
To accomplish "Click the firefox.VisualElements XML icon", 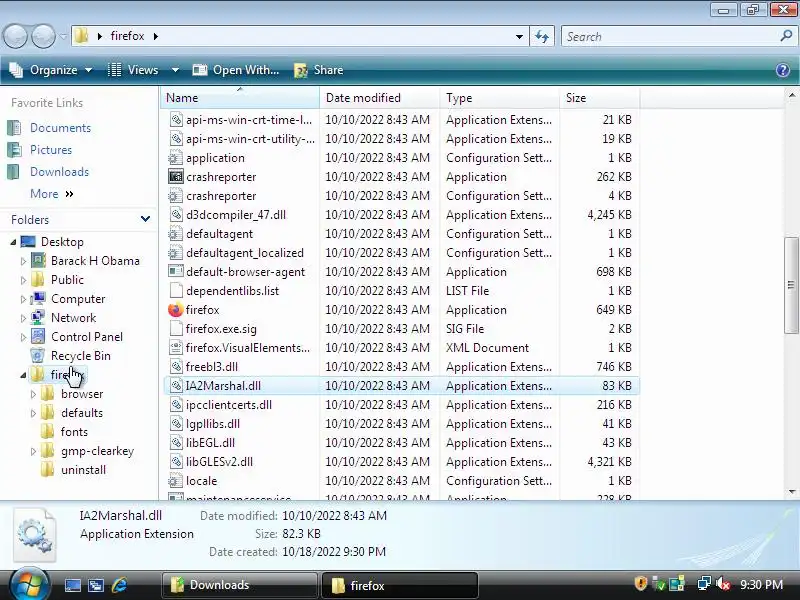I will coord(176,348).
